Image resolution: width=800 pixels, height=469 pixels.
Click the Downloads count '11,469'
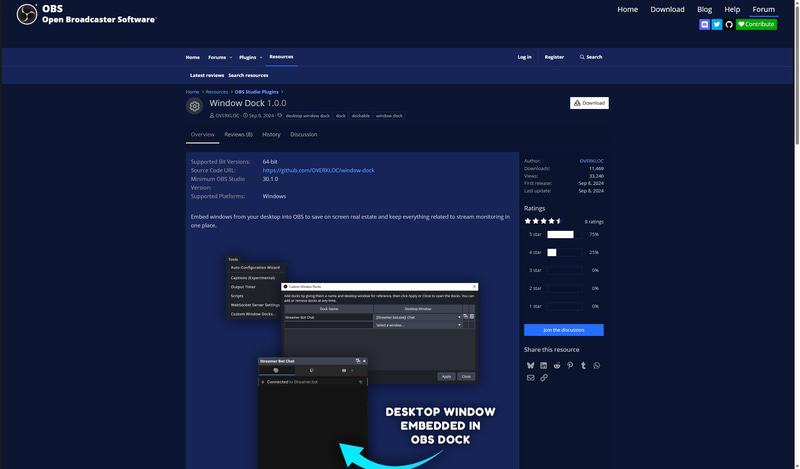coord(596,168)
